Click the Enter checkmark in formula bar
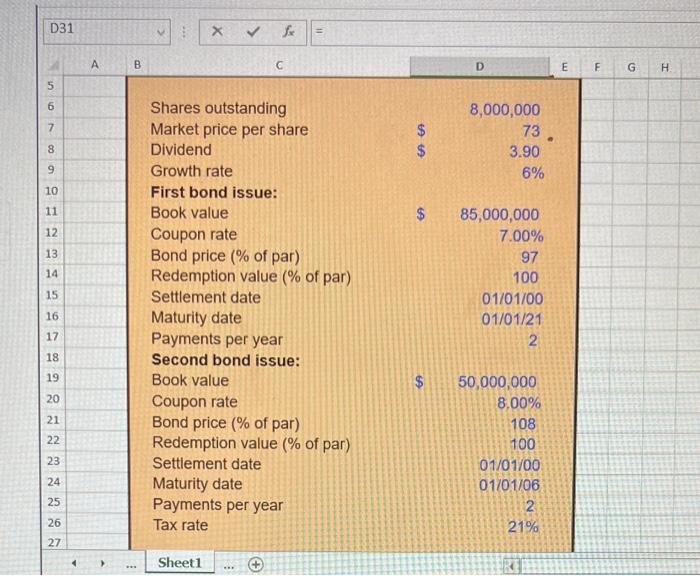The width and height of the screenshot is (700, 576). tap(253, 32)
